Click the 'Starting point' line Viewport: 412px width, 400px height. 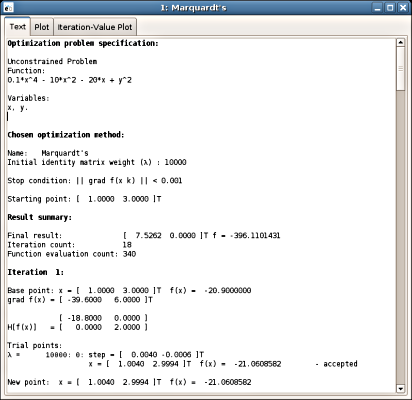(x=84, y=199)
